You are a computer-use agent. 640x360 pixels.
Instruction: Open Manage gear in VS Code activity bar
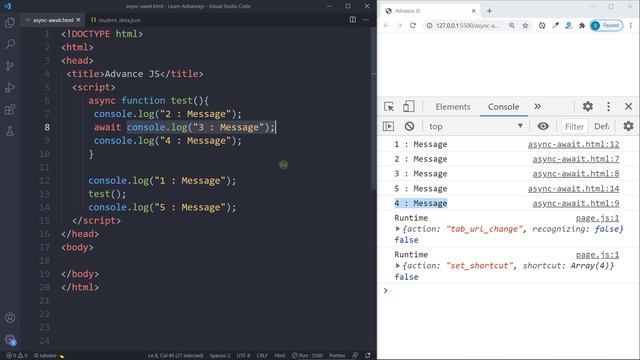tap(10, 339)
